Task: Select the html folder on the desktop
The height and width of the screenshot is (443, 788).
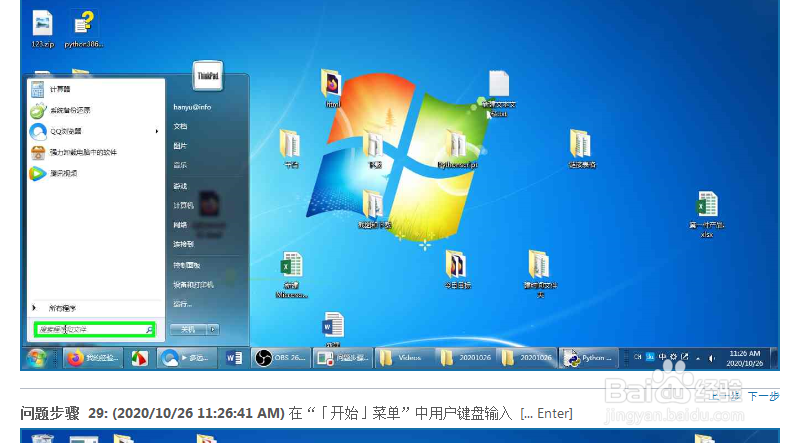Action: click(332, 88)
